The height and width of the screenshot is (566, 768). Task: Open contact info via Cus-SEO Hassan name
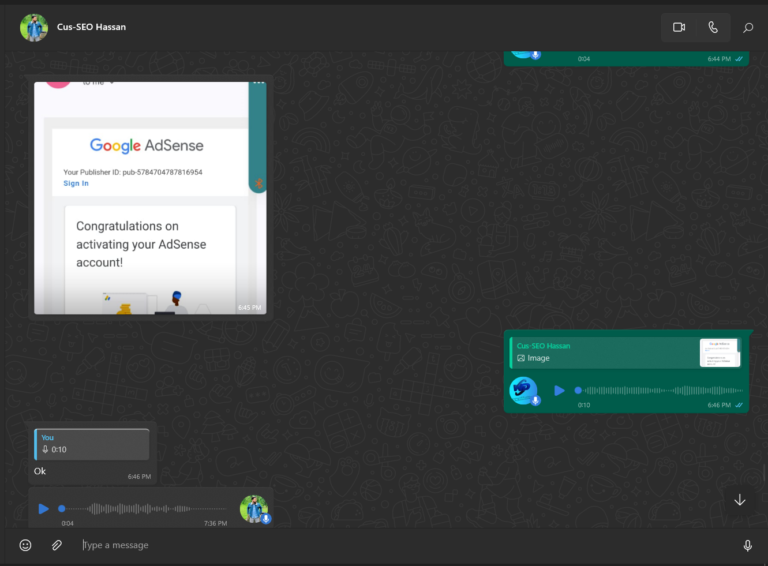(92, 27)
